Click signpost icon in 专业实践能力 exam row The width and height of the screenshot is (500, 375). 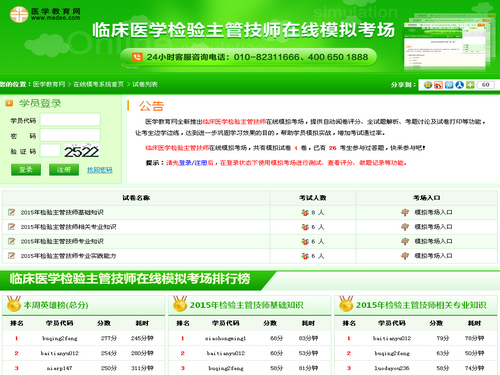click(x=405, y=256)
